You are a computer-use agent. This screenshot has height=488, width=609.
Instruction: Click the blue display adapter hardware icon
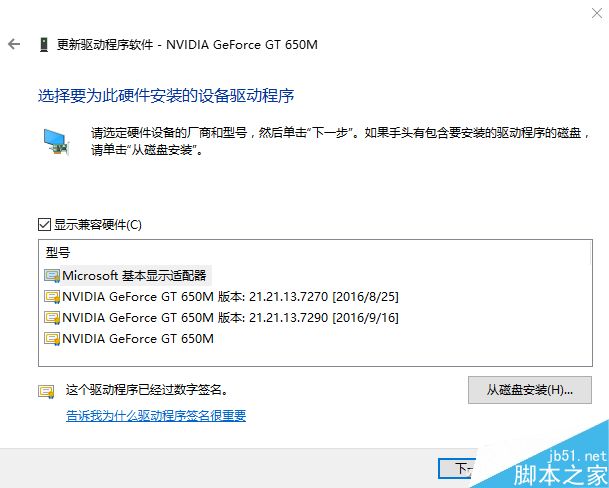(x=56, y=142)
